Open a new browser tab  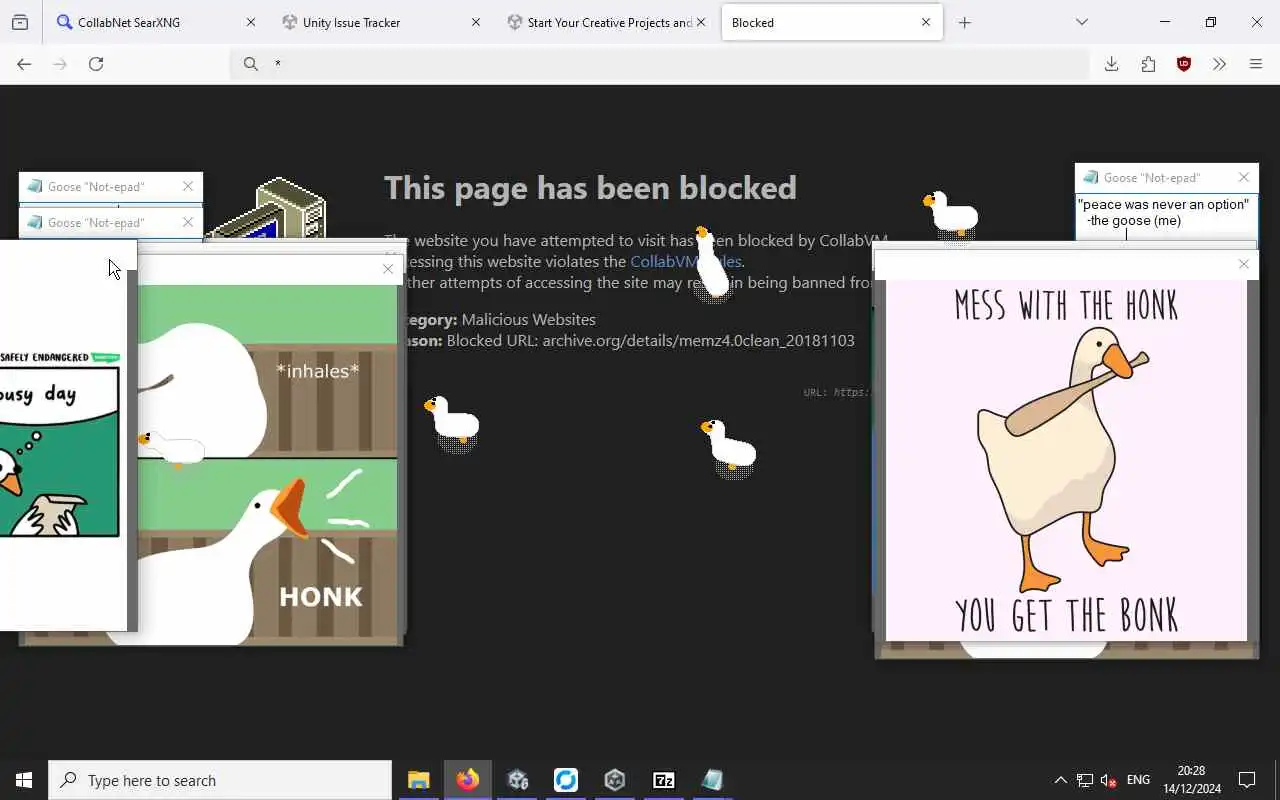tap(964, 22)
